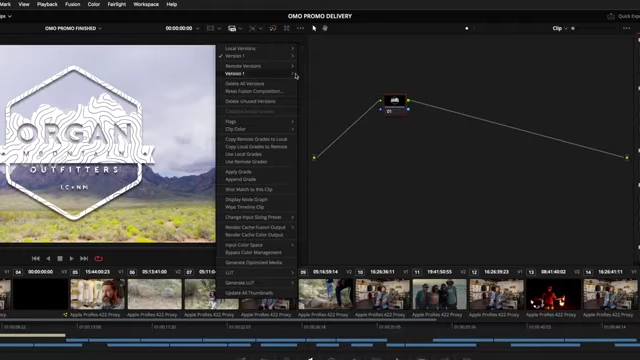Expand the Clip Color submenu

(257, 129)
